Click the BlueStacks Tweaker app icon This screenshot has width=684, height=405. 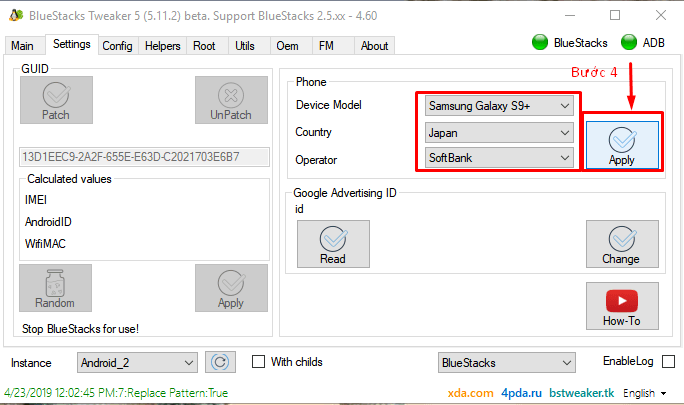pyautogui.click(x=16, y=15)
